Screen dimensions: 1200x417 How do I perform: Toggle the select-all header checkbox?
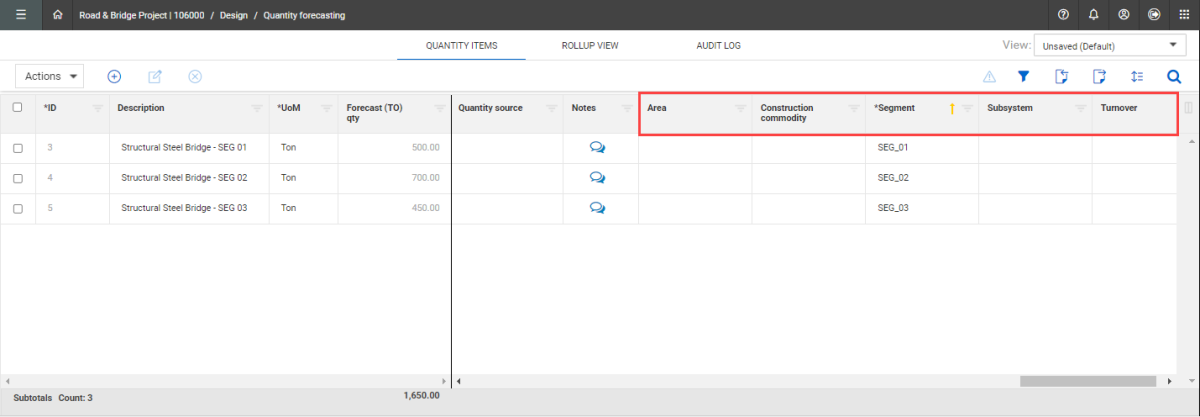coord(18,108)
